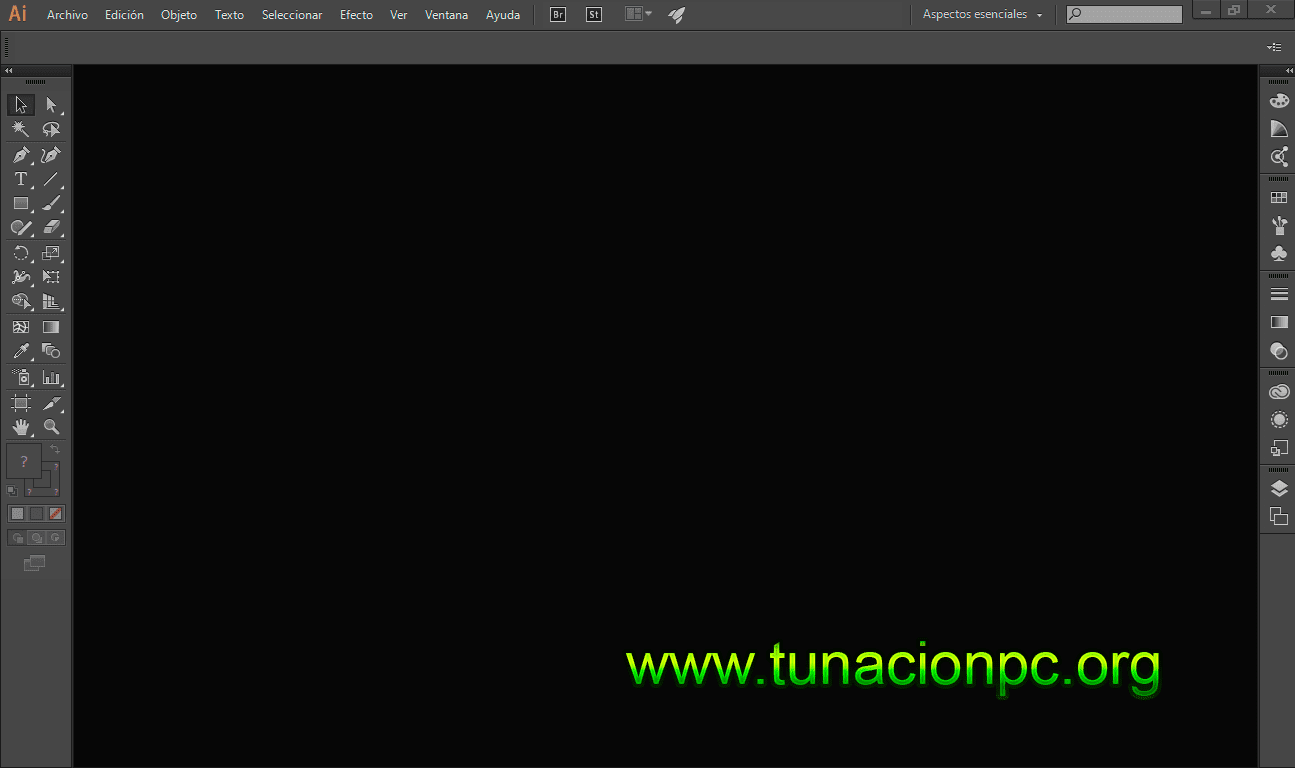This screenshot has height=768, width=1295.
Task: Open the Efecto menu
Action: point(356,15)
